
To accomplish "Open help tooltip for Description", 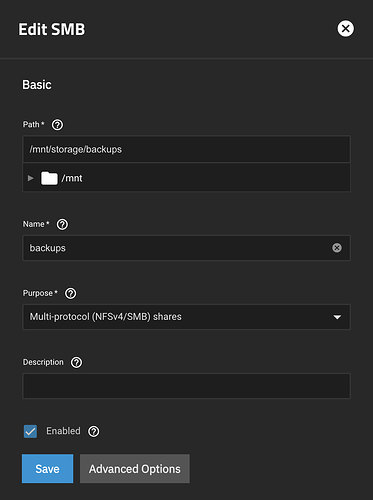I will 76,362.
